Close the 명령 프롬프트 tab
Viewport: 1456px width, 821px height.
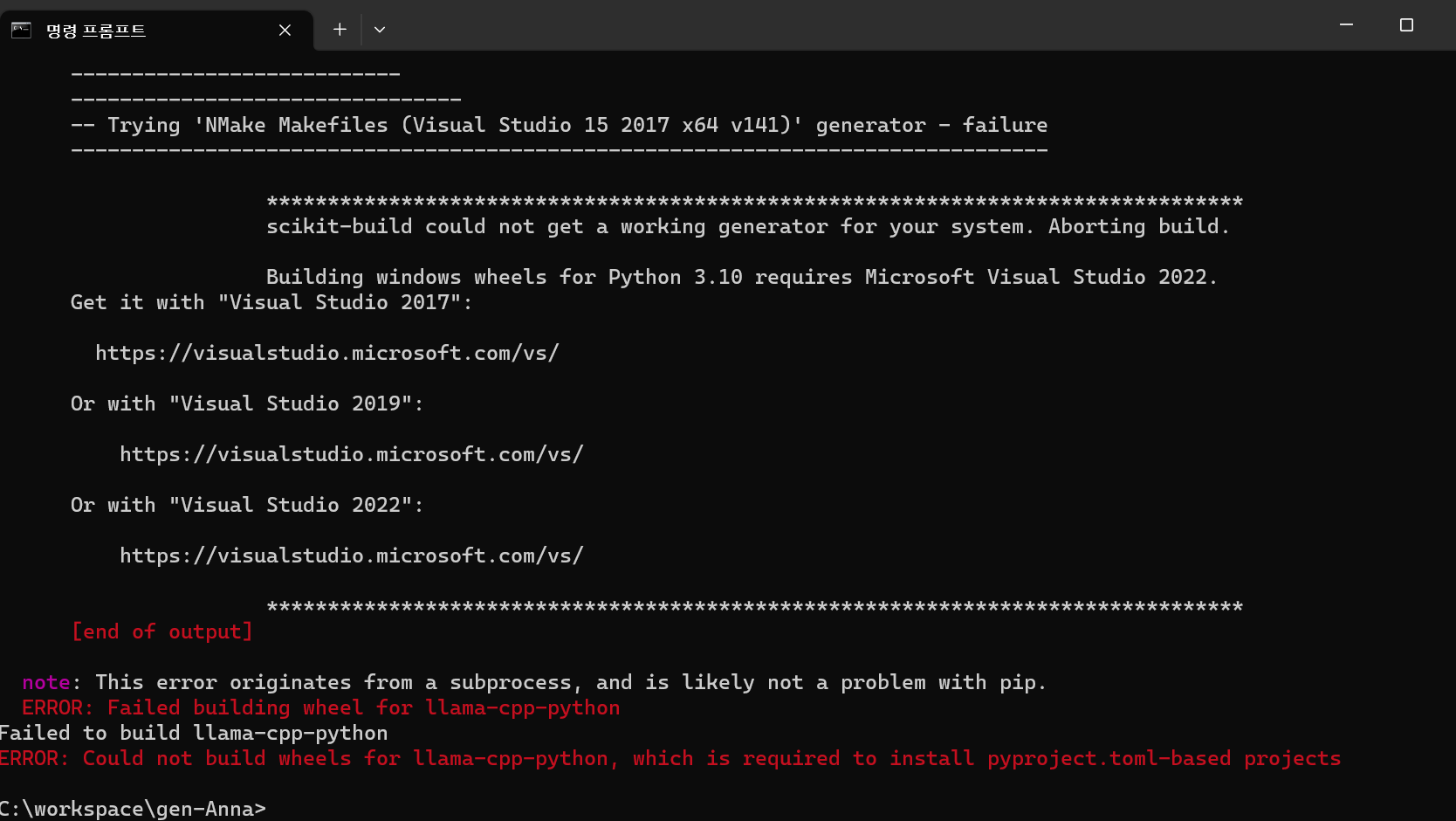point(285,31)
